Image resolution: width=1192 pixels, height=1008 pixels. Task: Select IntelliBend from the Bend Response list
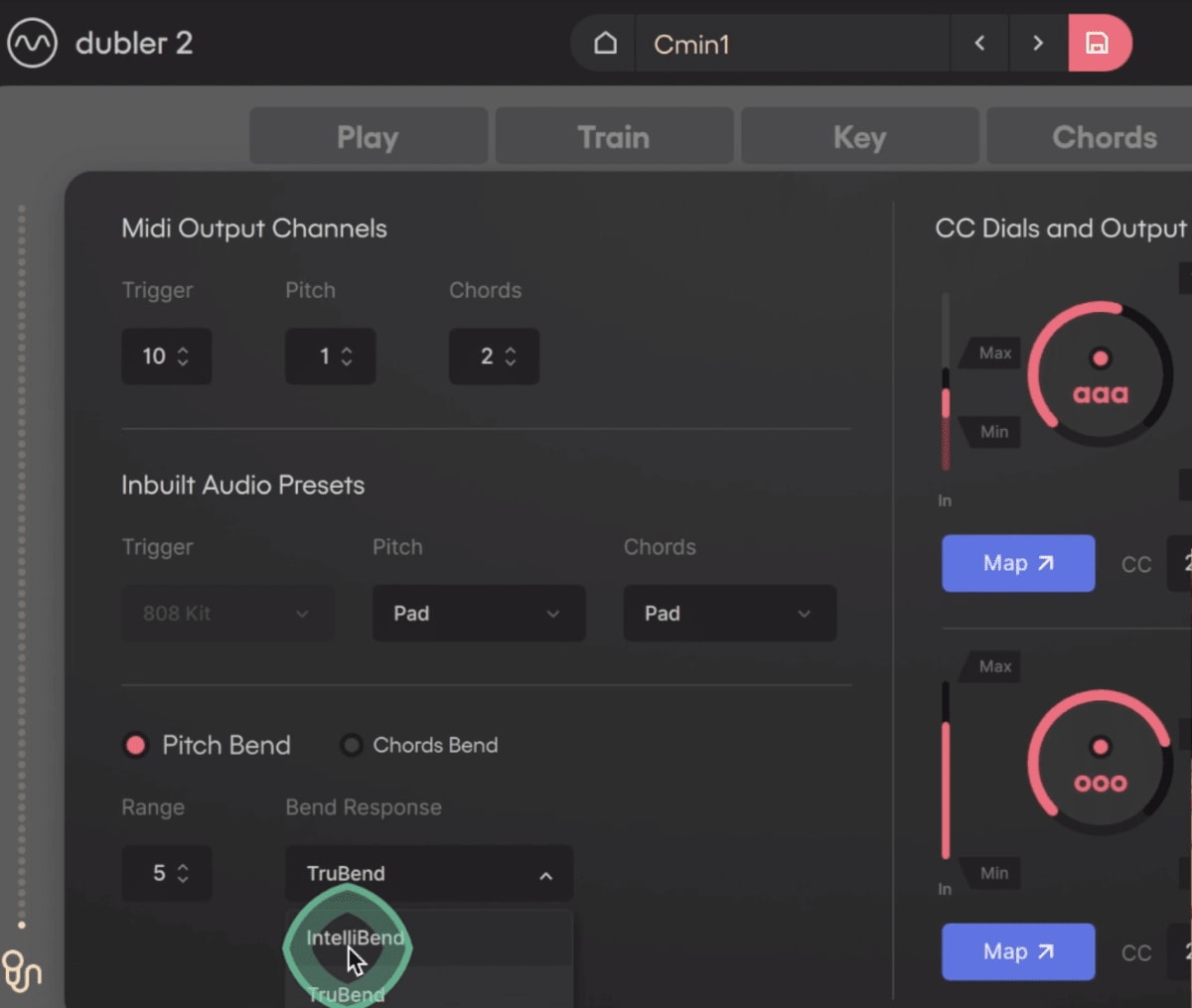tap(356, 937)
